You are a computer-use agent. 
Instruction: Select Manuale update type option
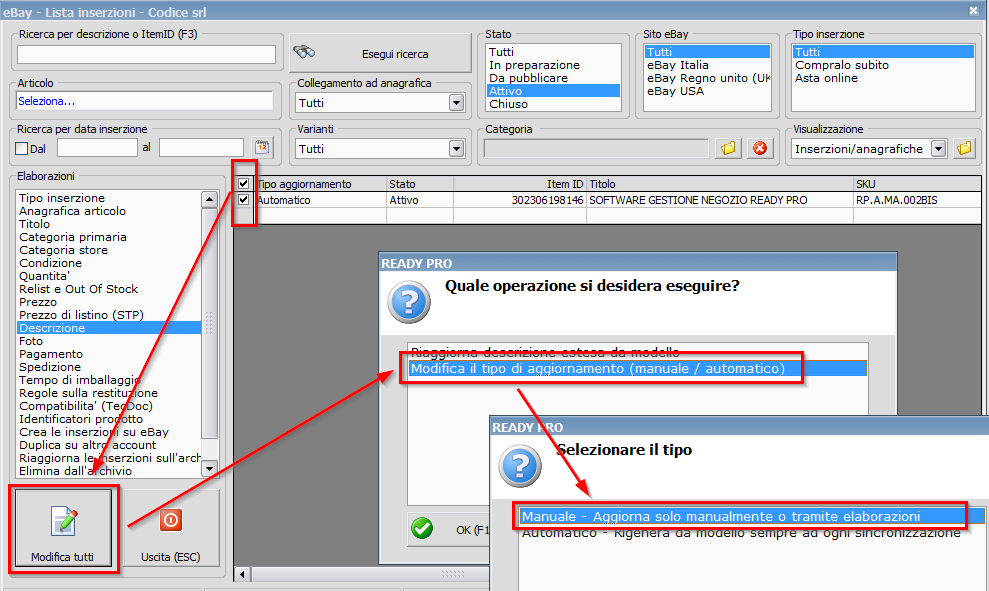752,517
